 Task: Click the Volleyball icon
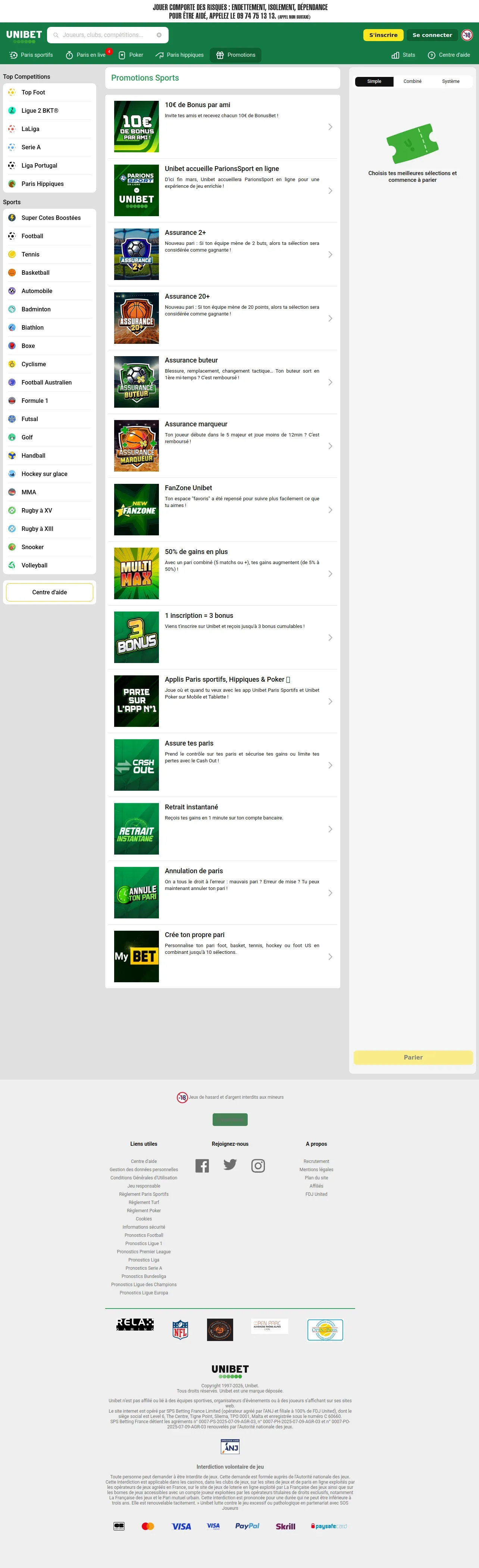12,565
